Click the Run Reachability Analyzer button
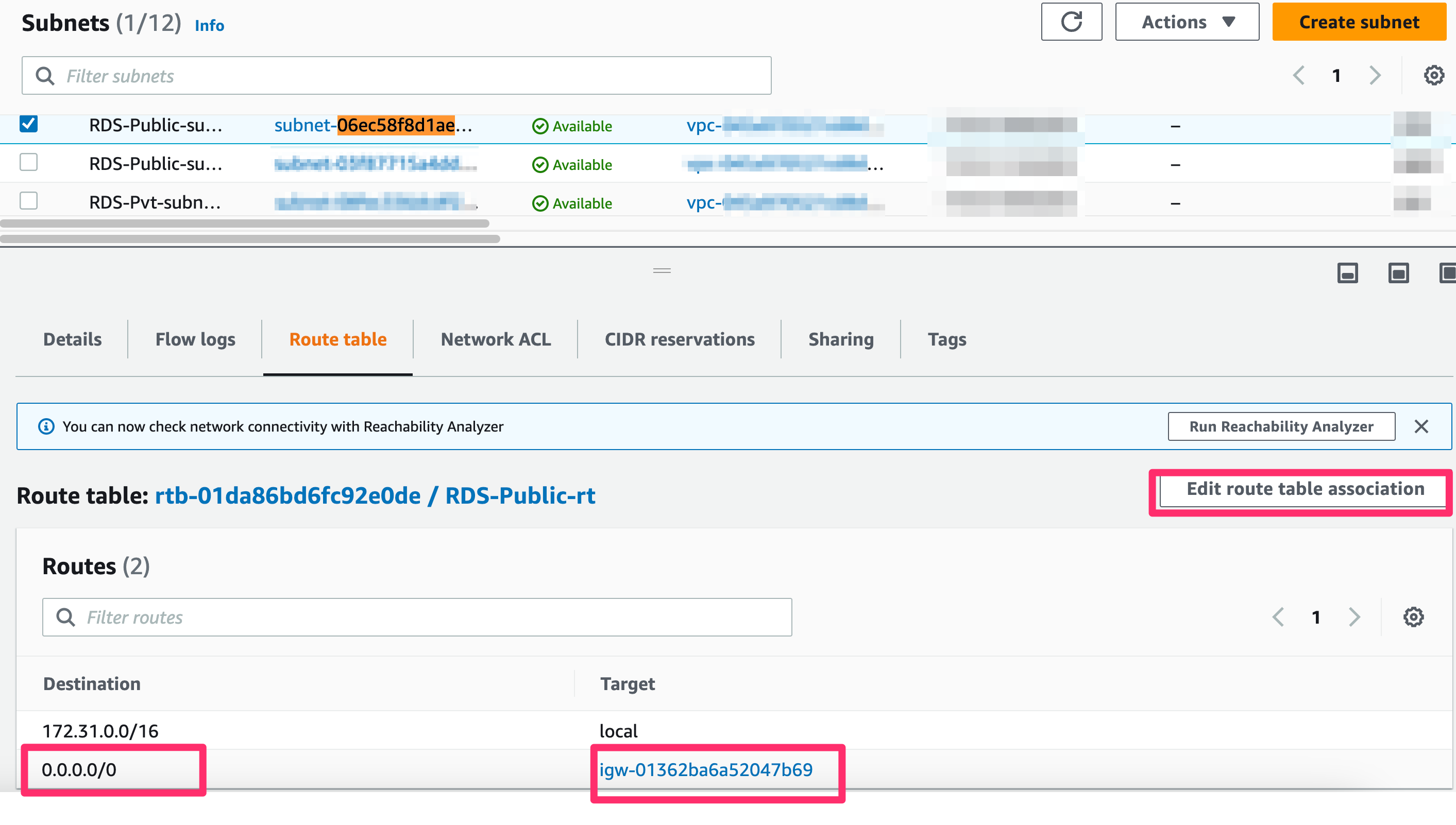Screen dimensions: 1456x825 click(1281, 425)
